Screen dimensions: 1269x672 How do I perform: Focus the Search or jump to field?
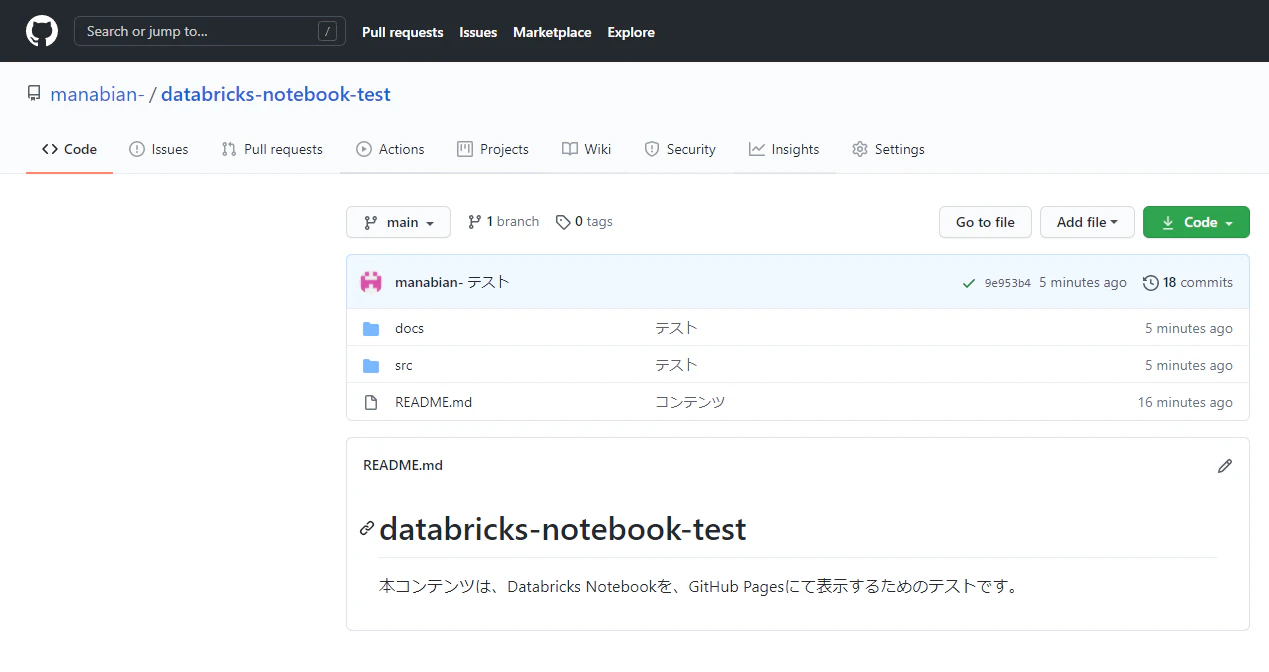(210, 31)
